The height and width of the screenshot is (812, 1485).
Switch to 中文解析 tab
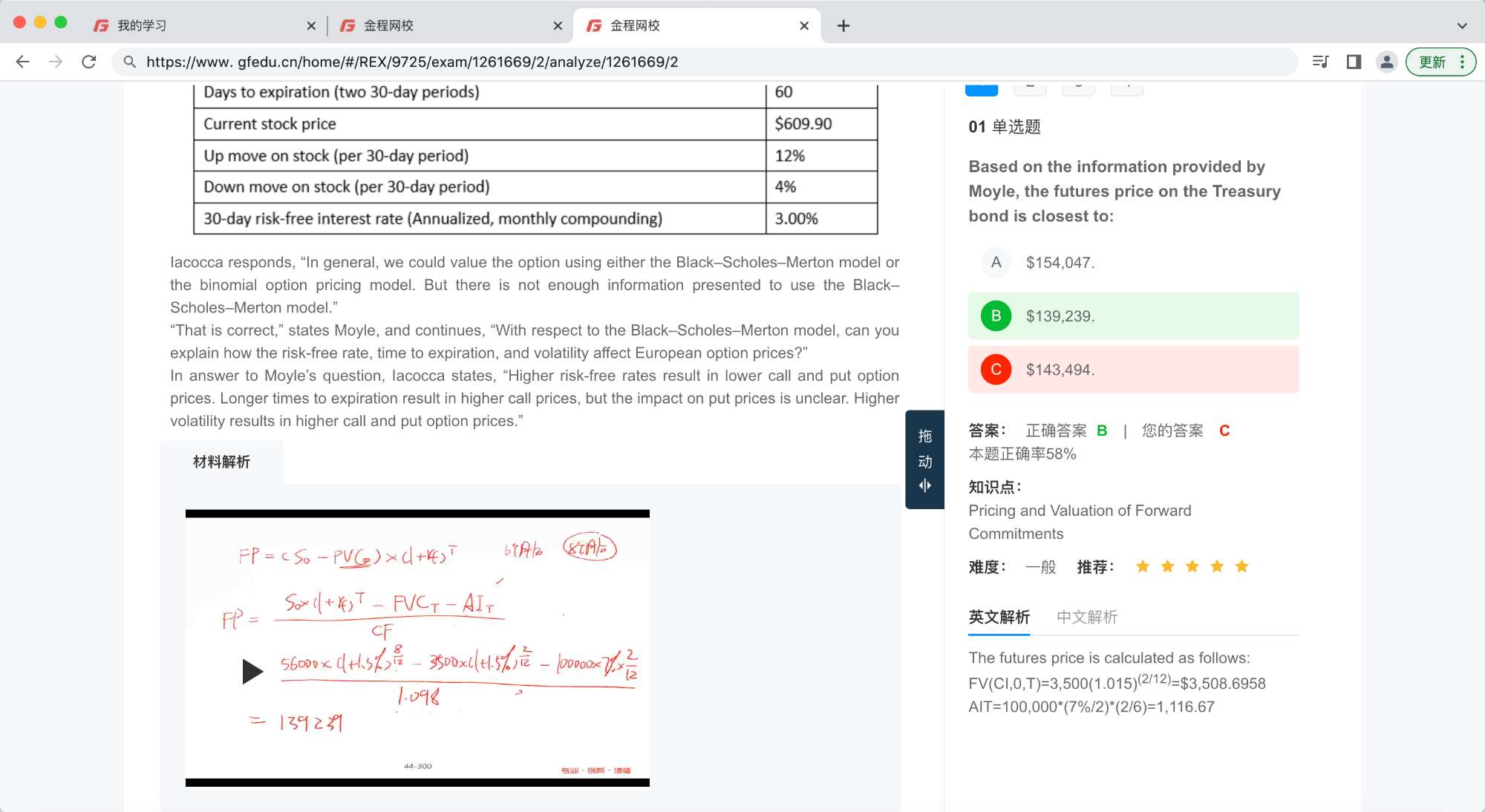click(x=1086, y=617)
